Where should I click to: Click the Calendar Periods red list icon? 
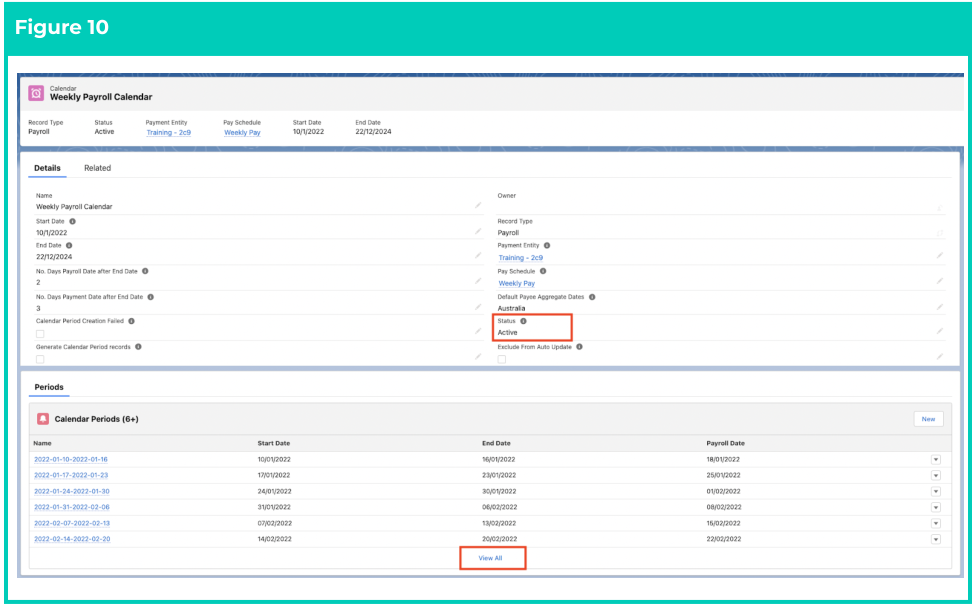click(x=43, y=419)
